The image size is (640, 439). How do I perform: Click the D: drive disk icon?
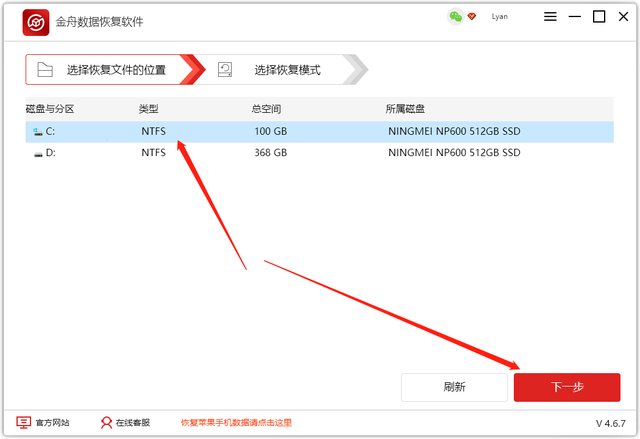click(x=38, y=154)
